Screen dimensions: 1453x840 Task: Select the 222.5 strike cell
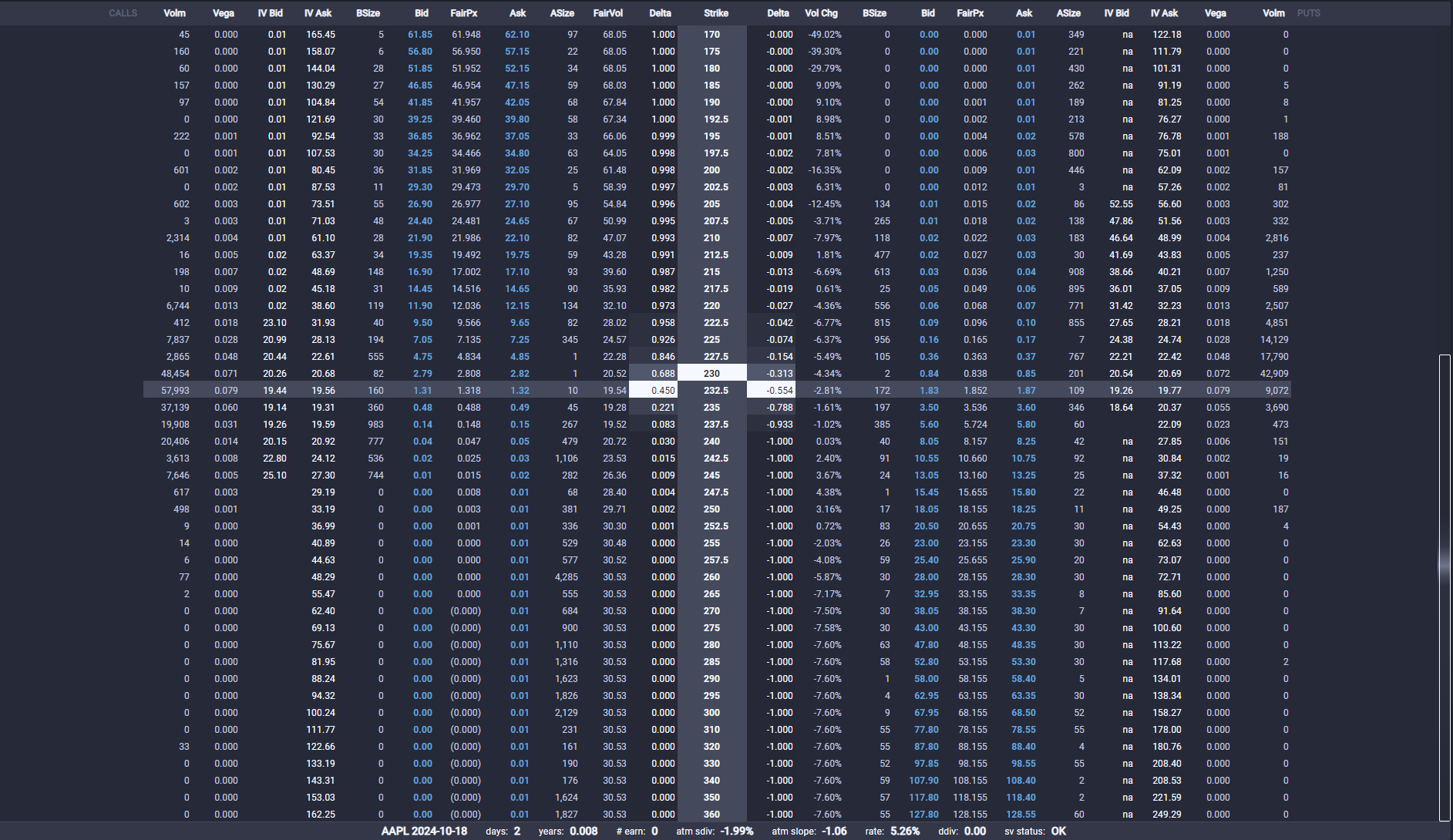coord(711,323)
